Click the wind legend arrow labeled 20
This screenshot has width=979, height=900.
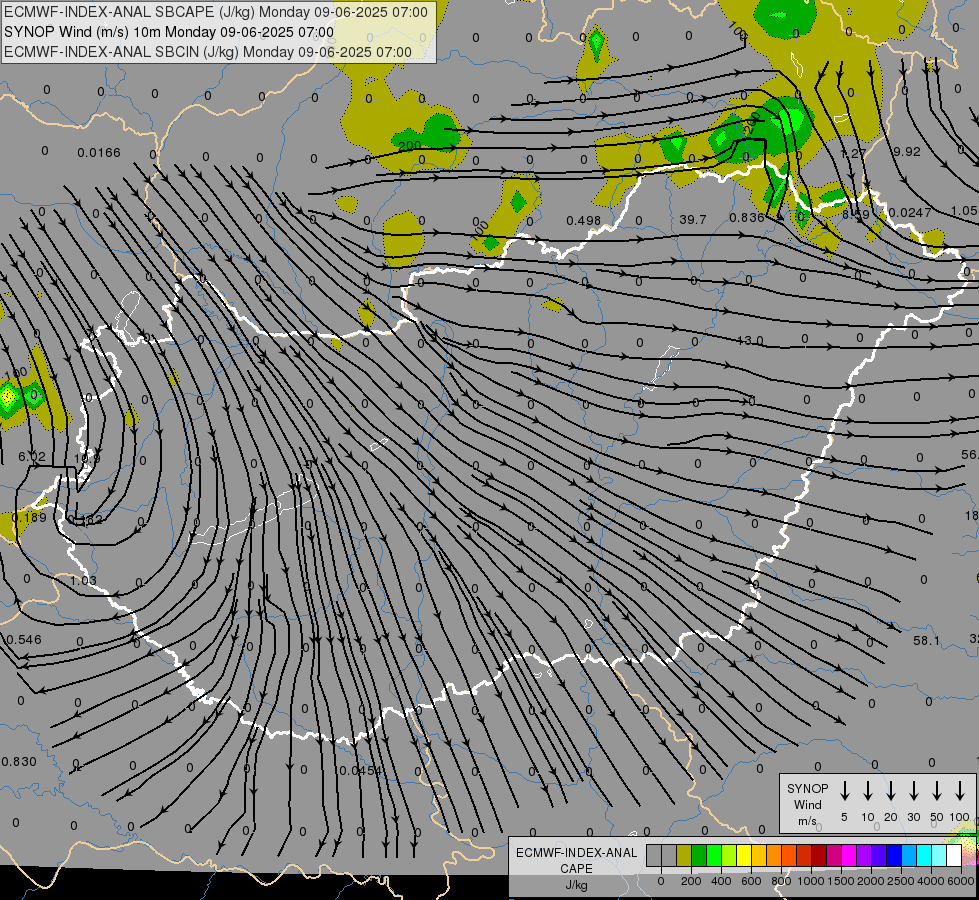pos(890,791)
